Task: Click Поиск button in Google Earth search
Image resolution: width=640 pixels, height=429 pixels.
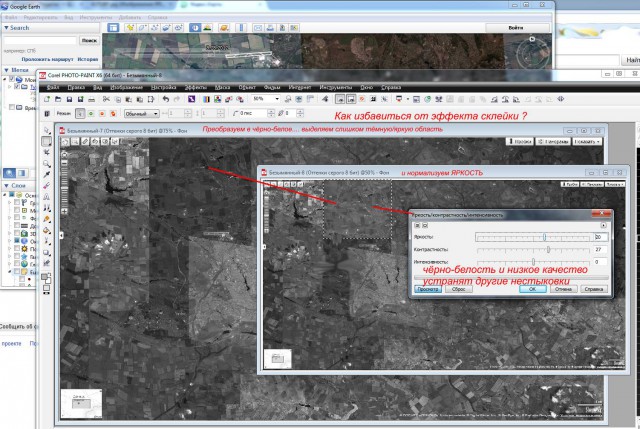Action: 89,40
